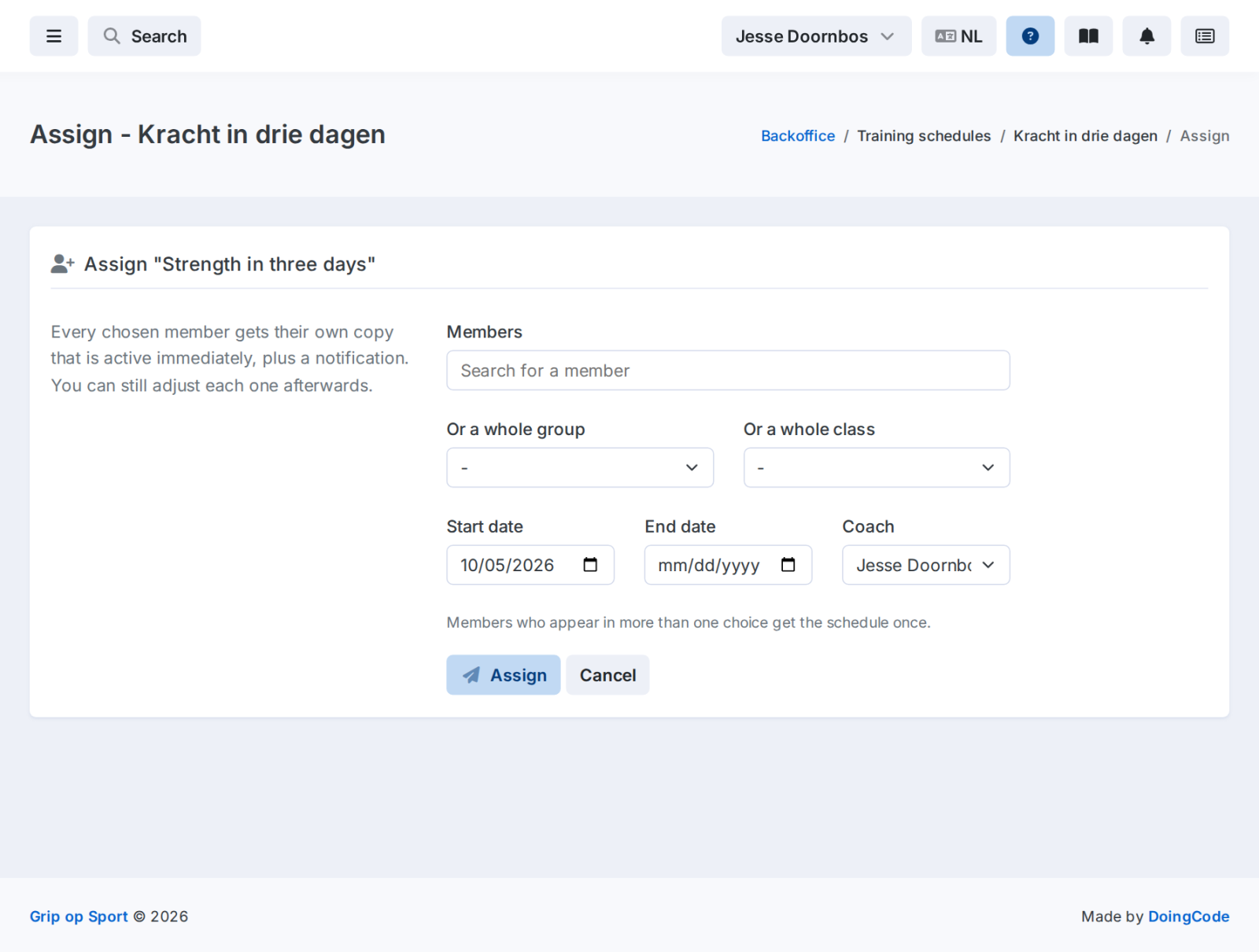The height and width of the screenshot is (952, 1259).
Task: Click the Cancel button
Action: click(x=607, y=675)
